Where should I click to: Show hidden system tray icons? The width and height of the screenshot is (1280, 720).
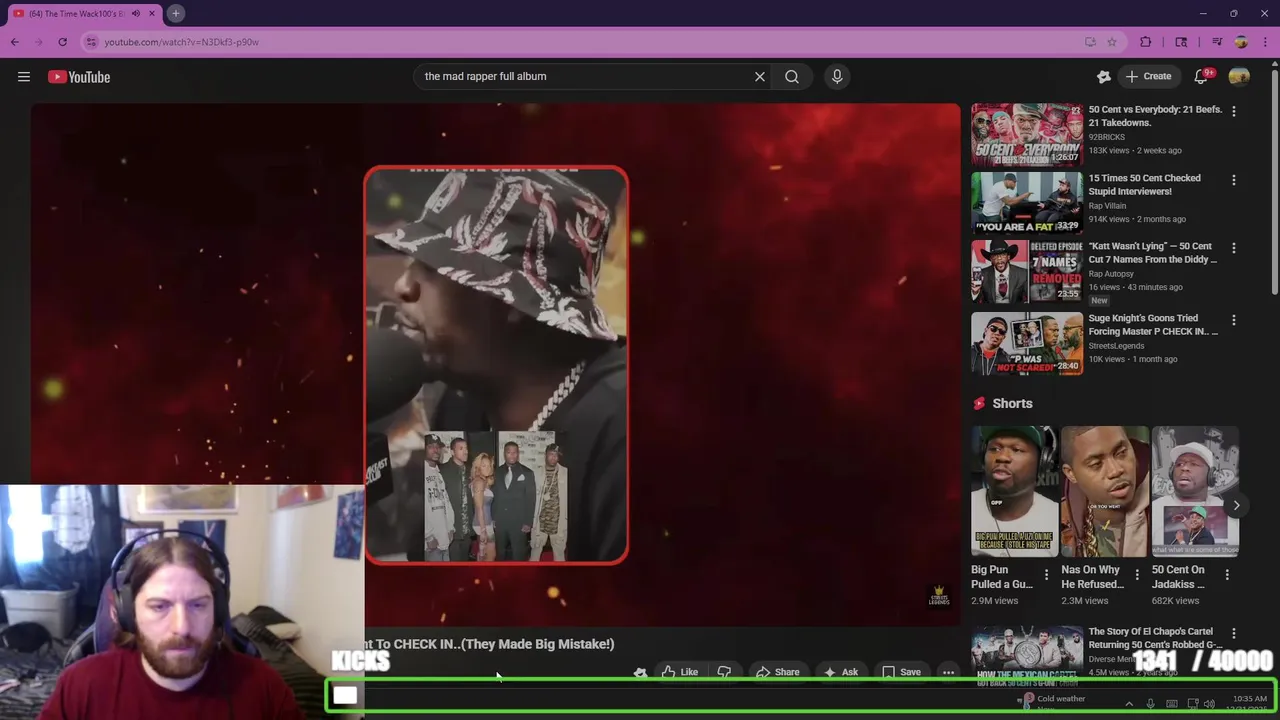(1129, 704)
